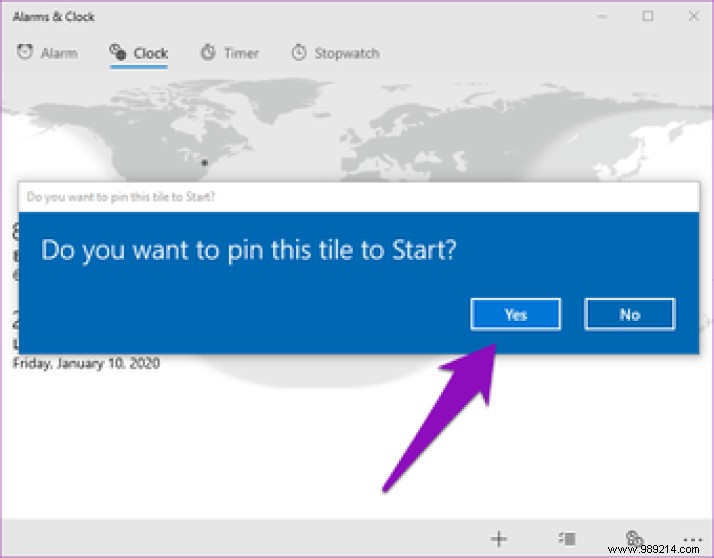
Task: Minimize the Alarms & Clock window
Action: pyautogui.click(x=602, y=16)
